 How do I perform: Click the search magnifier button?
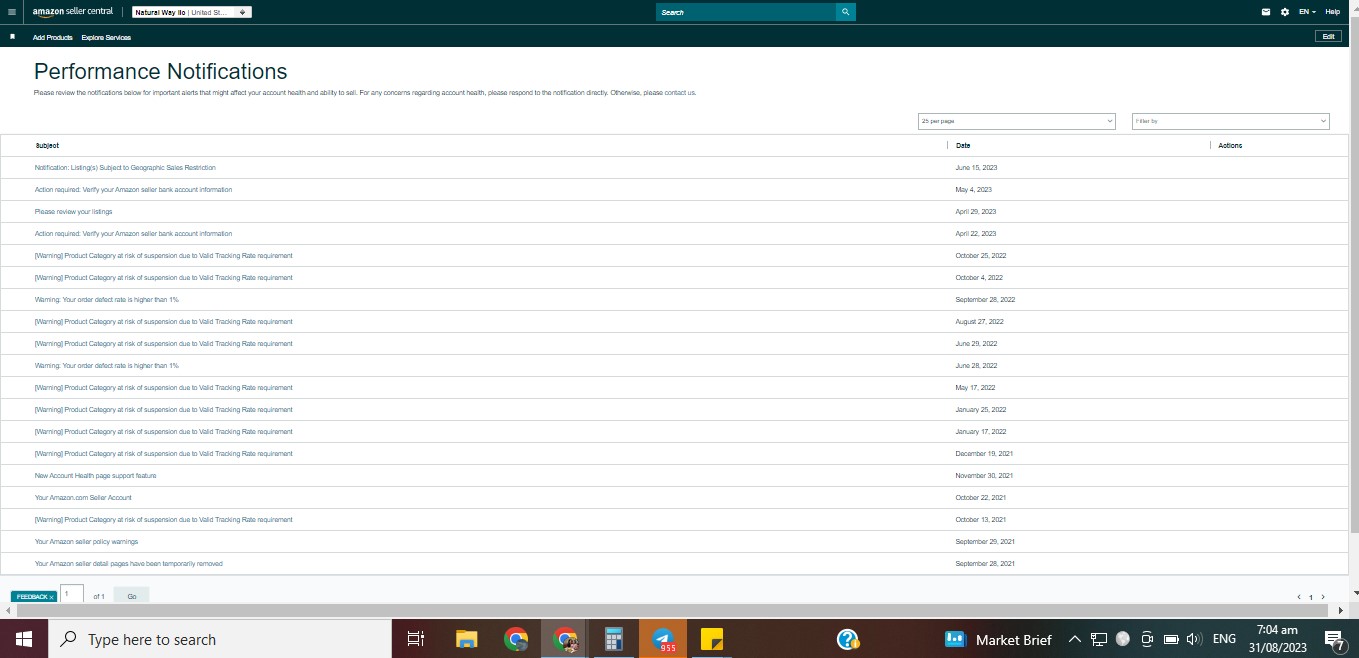click(x=846, y=12)
